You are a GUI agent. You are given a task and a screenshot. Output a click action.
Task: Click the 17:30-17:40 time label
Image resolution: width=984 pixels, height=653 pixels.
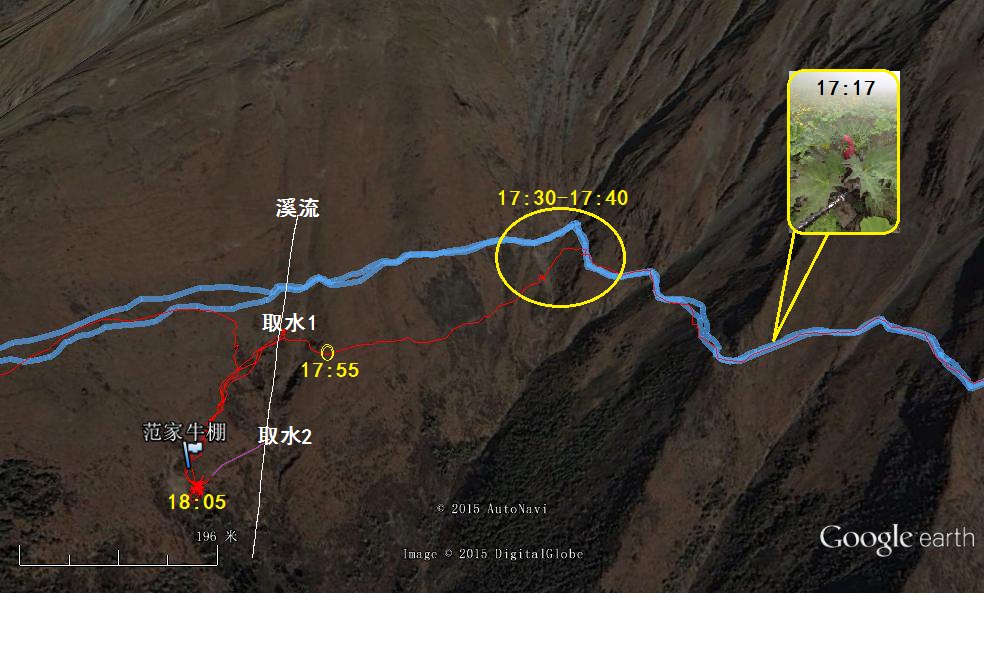click(x=562, y=198)
